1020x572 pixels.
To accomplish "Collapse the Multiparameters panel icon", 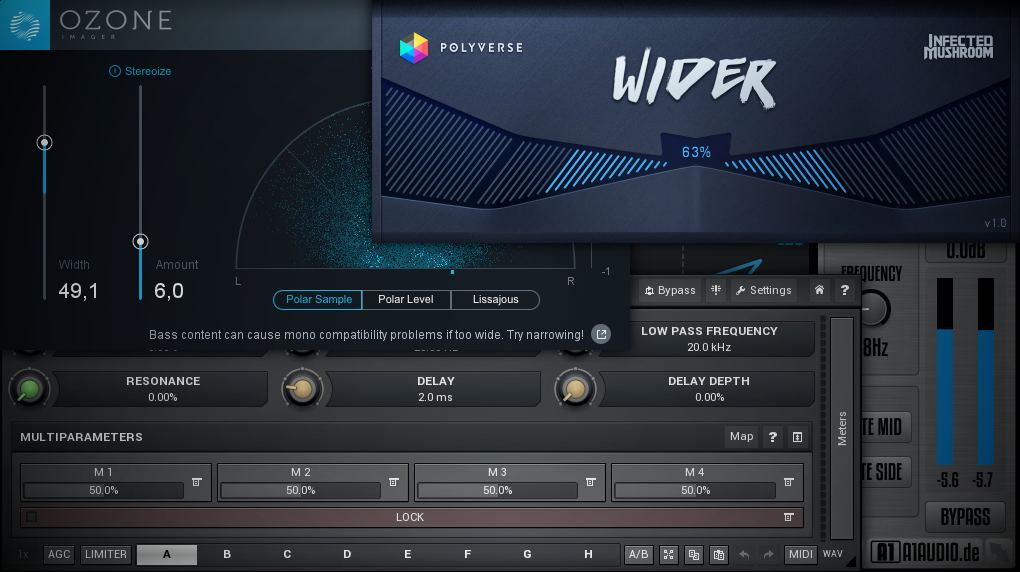I will (x=797, y=437).
